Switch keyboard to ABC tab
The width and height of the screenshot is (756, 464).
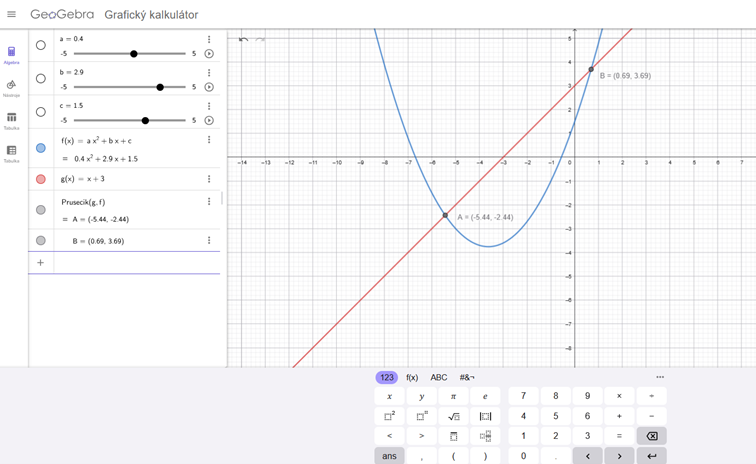pyautogui.click(x=439, y=378)
